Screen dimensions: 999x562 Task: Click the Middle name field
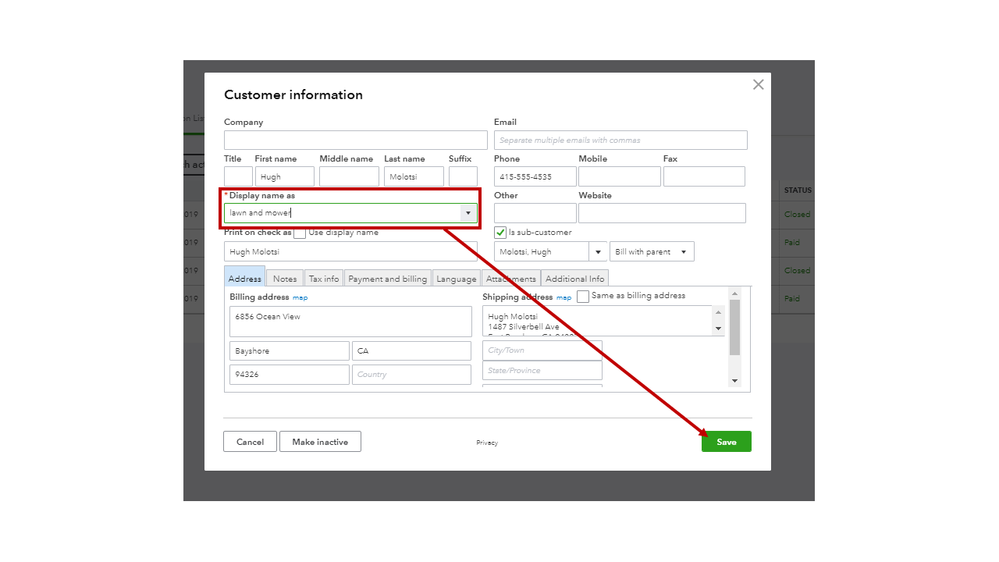pos(349,177)
